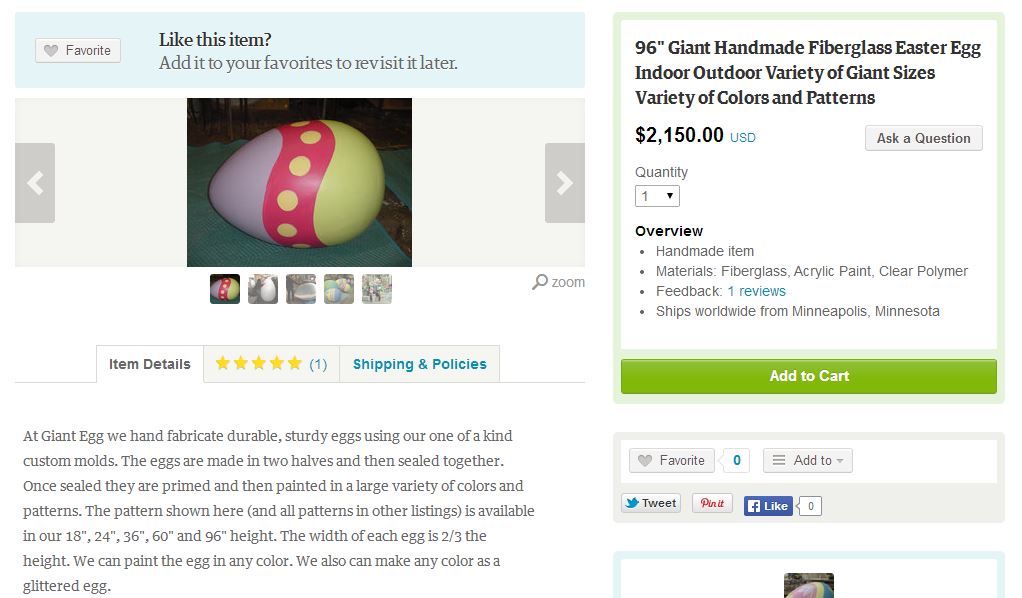Image resolution: width=1022 pixels, height=598 pixels.
Task: Advance to next product image arrow
Action: (x=564, y=183)
